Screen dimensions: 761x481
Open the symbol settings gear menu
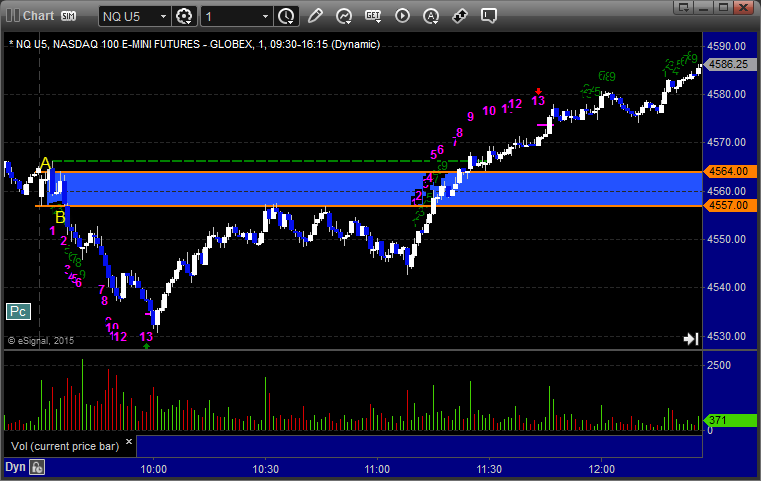pos(184,17)
